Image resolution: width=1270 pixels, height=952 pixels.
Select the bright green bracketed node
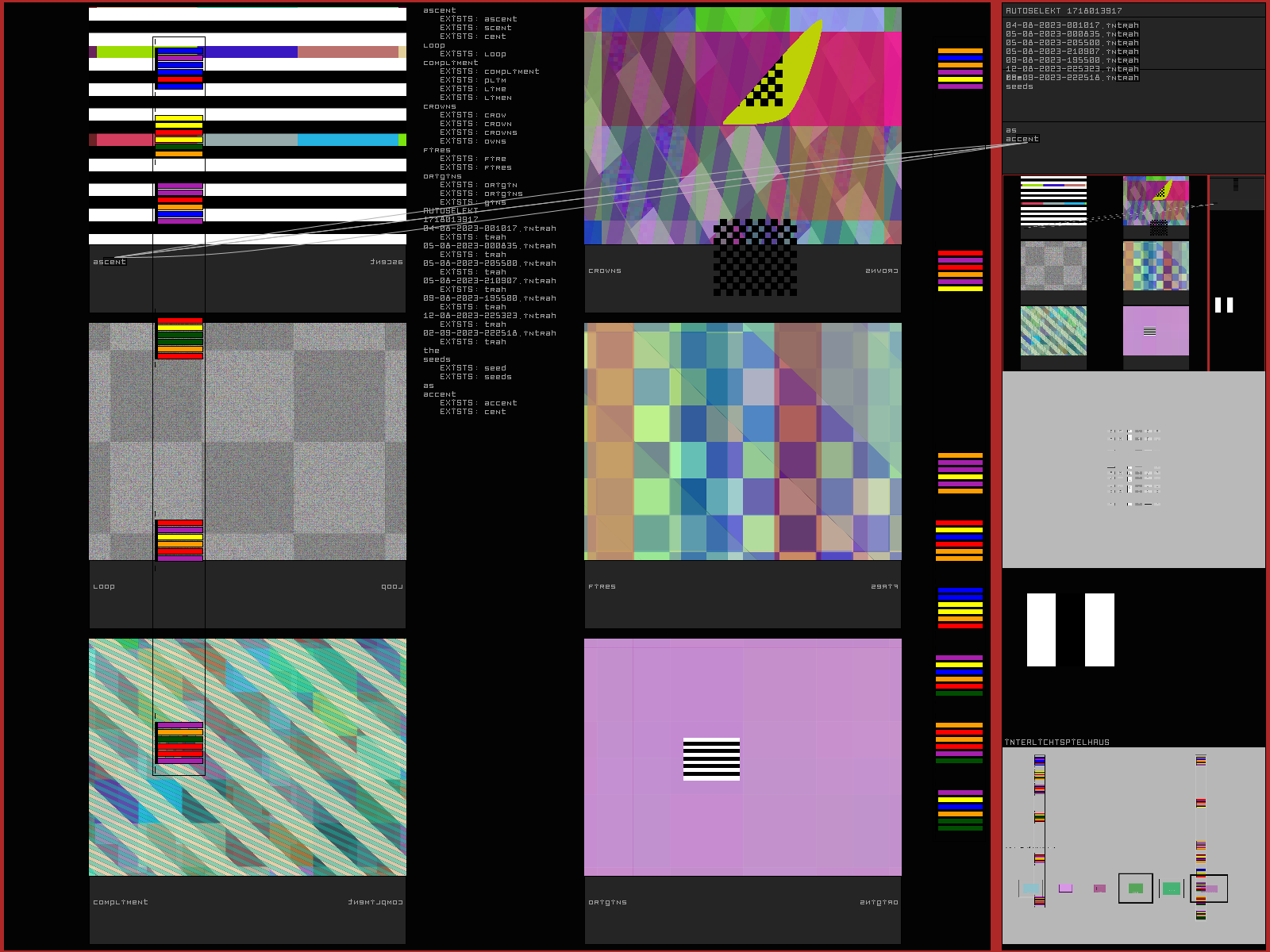(x=1172, y=889)
